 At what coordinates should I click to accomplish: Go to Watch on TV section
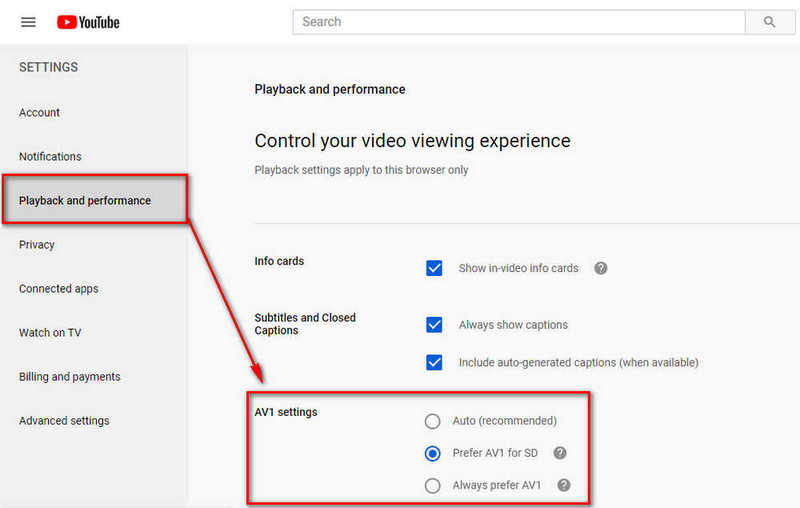coord(50,333)
